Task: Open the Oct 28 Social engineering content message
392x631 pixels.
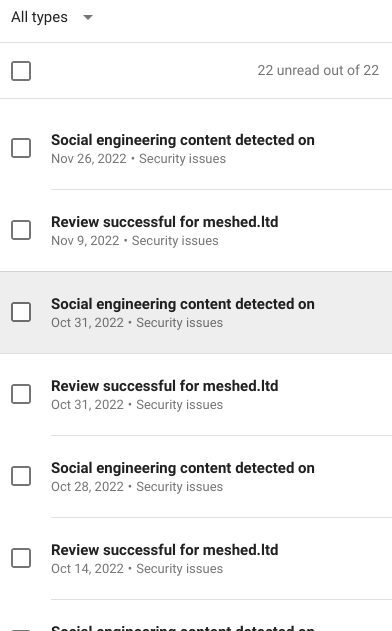Action: [183, 468]
